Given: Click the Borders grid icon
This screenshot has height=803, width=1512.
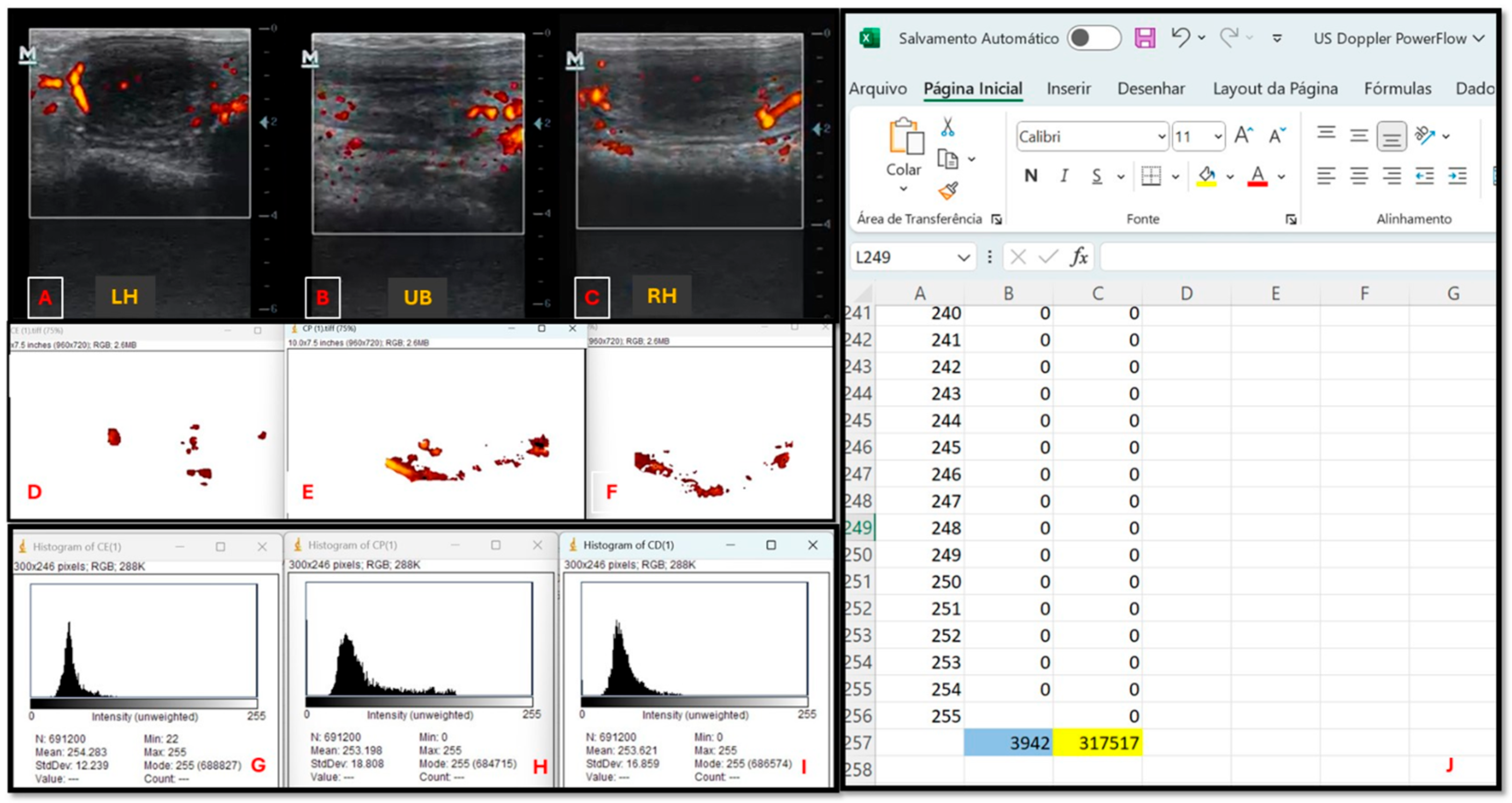Looking at the screenshot, I should coord(1151,176).
